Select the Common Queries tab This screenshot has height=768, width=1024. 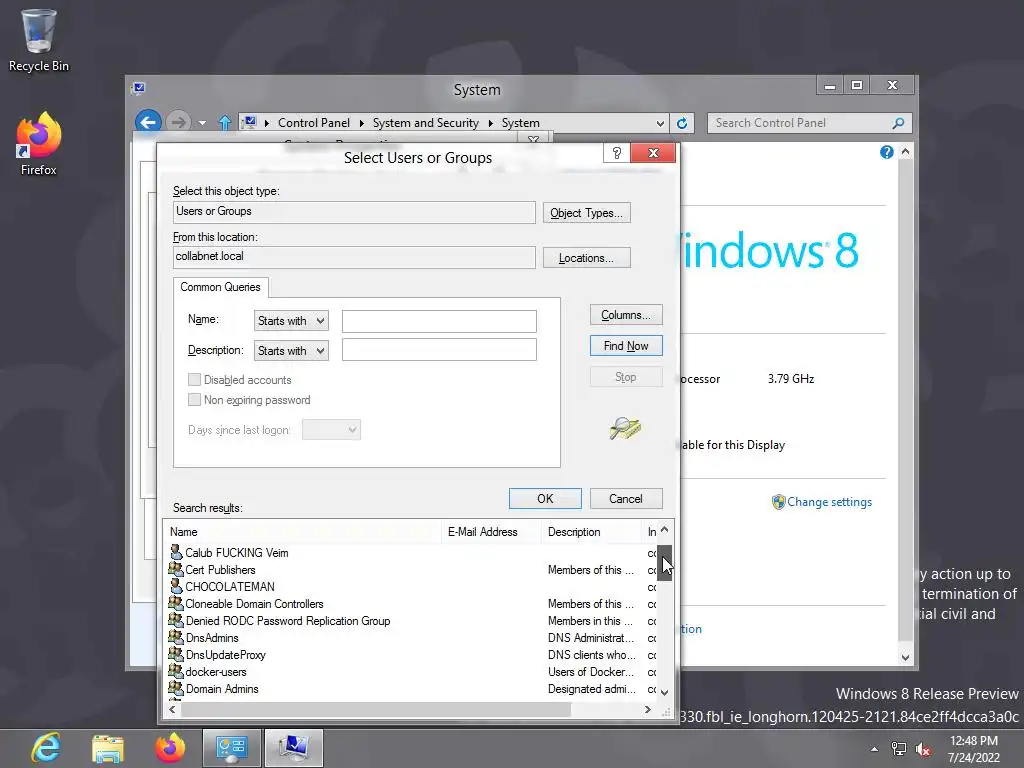point(220,287)
